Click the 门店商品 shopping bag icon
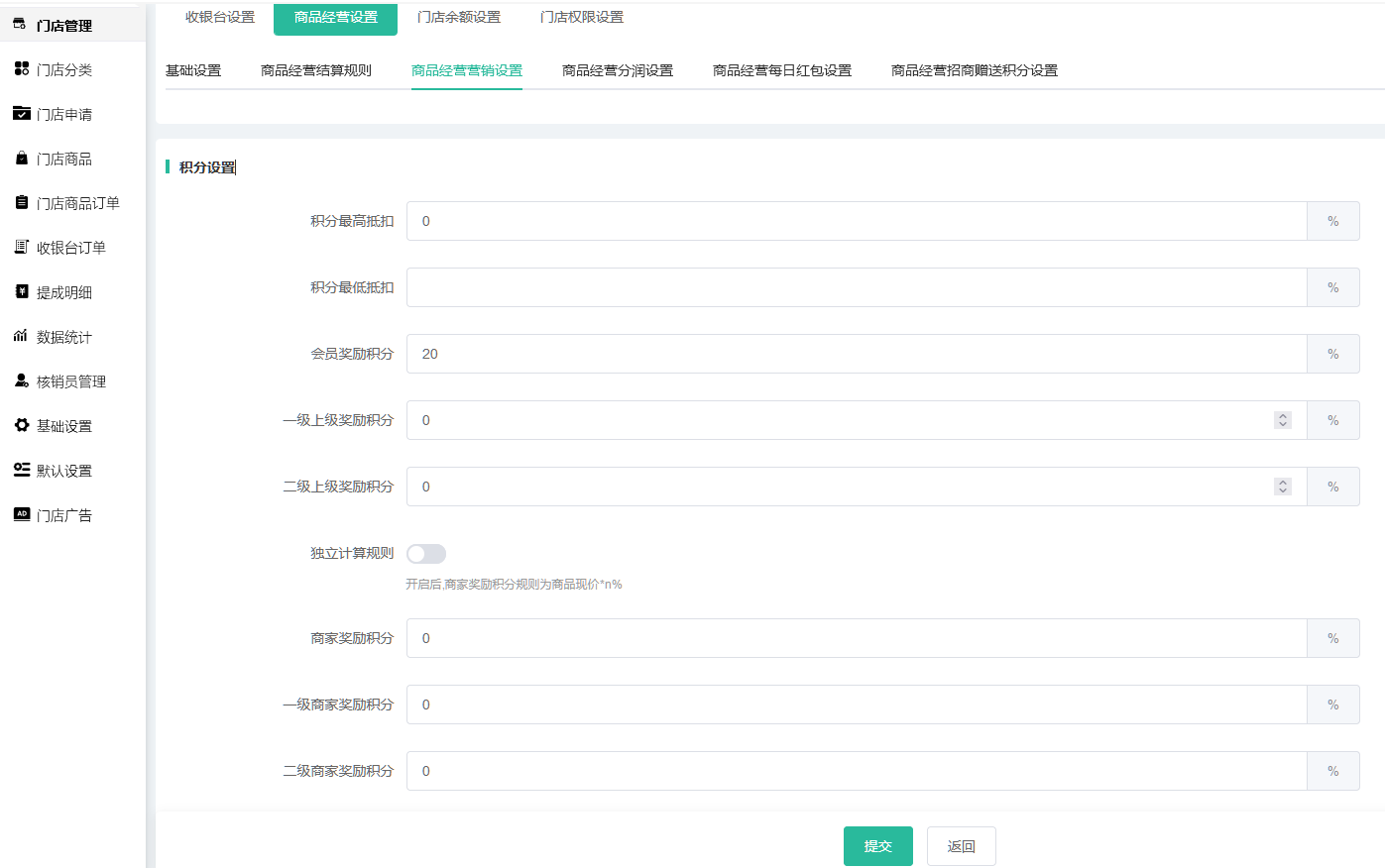 pyautogui.click(x=22, y=158)
